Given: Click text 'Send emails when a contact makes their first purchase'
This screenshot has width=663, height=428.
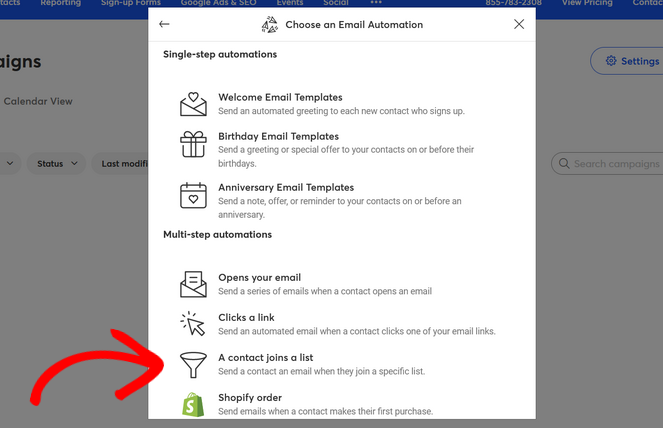Looking at the screenshot, I should 326,412.
